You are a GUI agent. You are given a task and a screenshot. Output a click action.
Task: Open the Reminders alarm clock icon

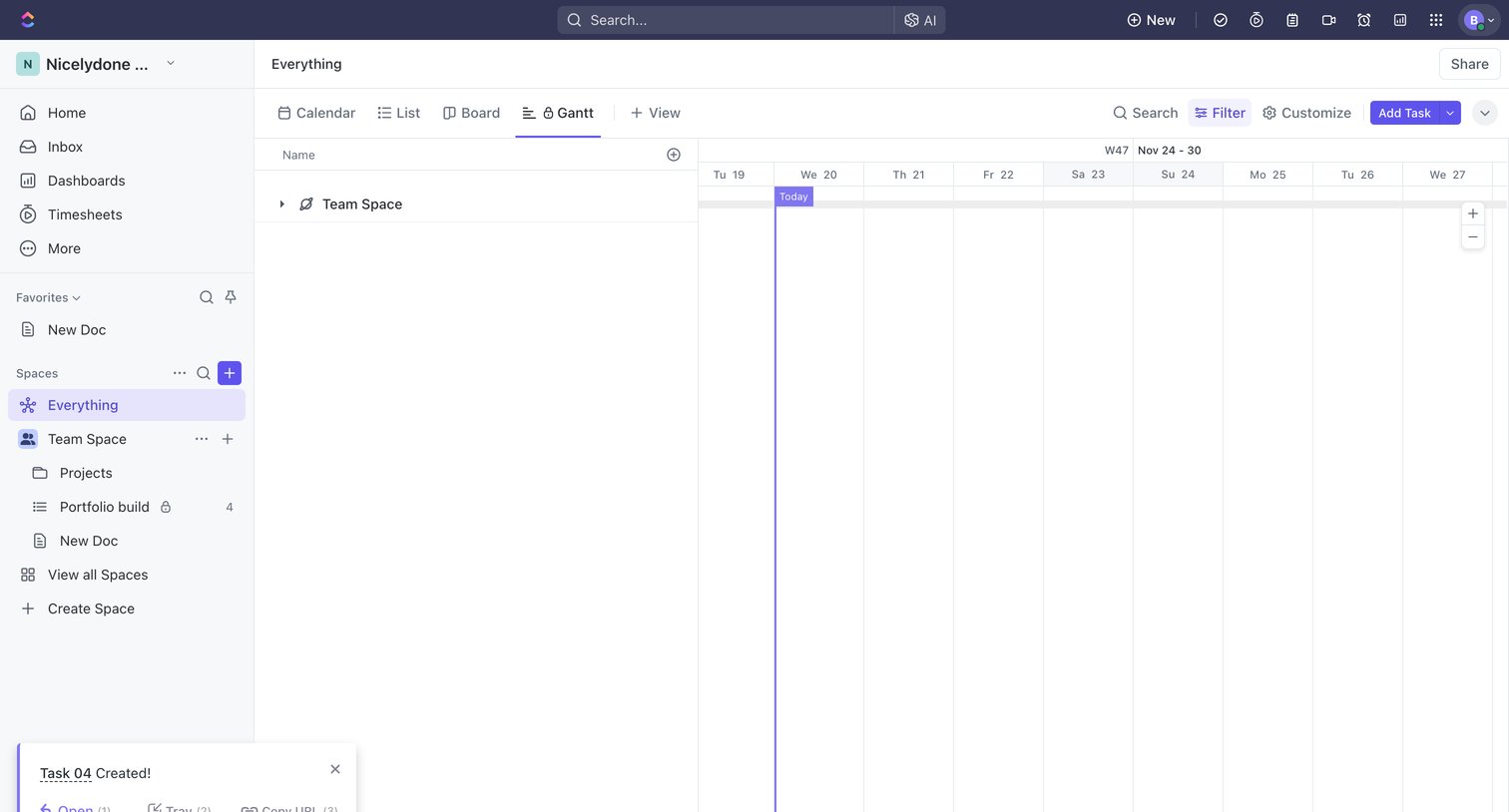pos(1364,20)
